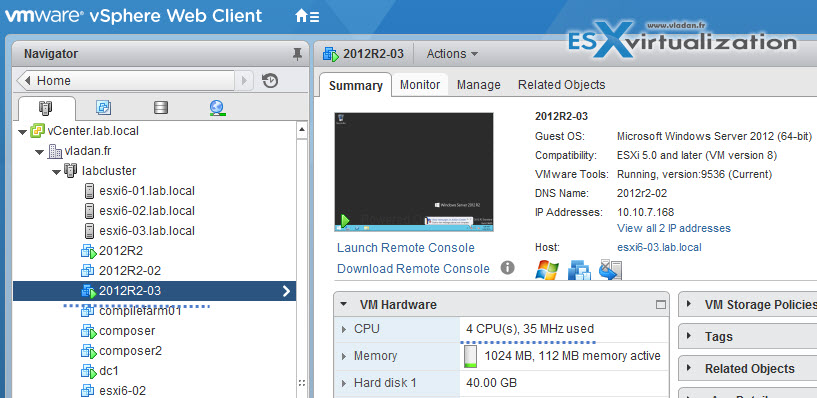
Task: Collapse the vCenter.lab.local tree node
Action: 22,132
